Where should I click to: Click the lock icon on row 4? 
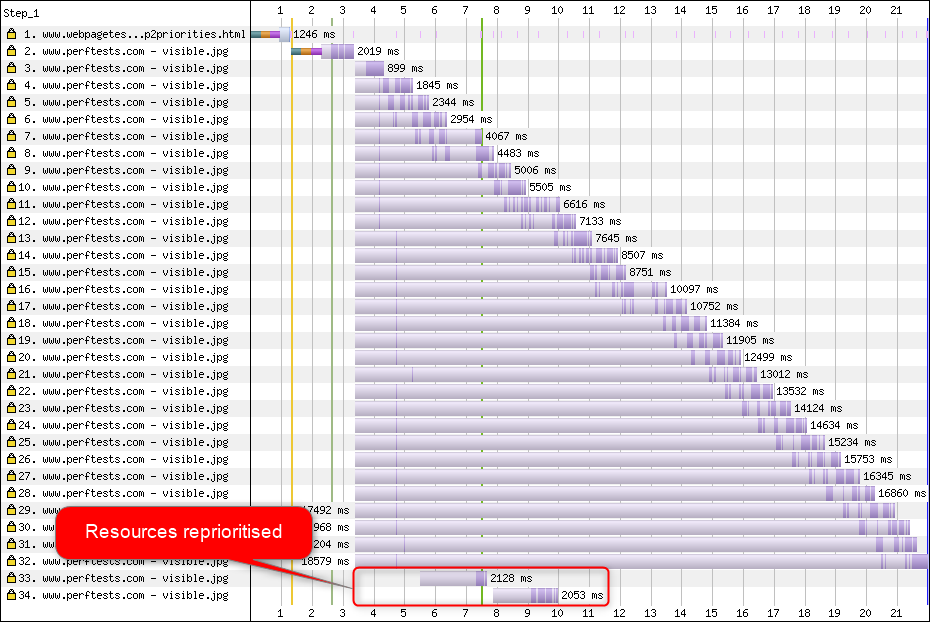(11, 85)
